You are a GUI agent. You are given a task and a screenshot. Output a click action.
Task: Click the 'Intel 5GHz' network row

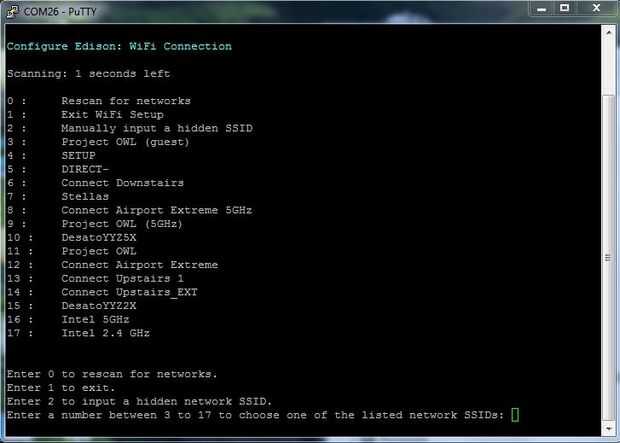[x=68, y=319]
